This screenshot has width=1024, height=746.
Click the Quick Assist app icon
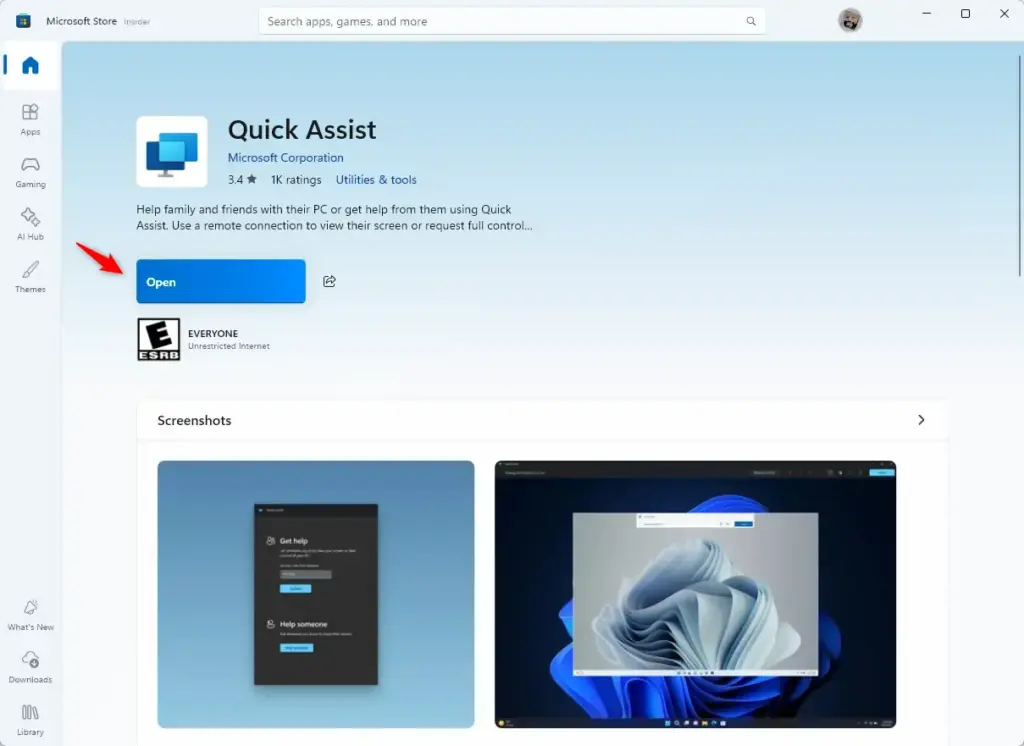(x=172, y=152)
